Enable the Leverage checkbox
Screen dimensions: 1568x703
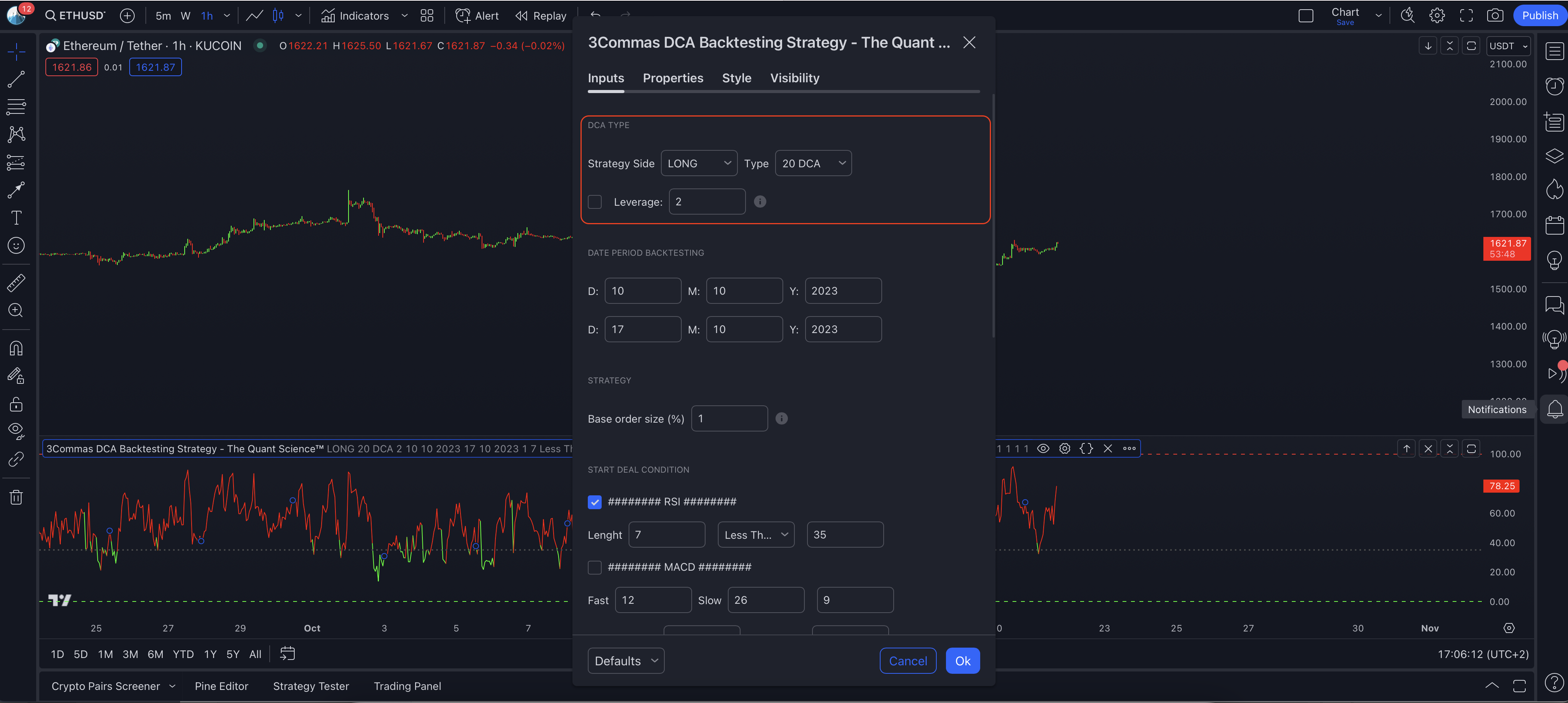[595, 202]
